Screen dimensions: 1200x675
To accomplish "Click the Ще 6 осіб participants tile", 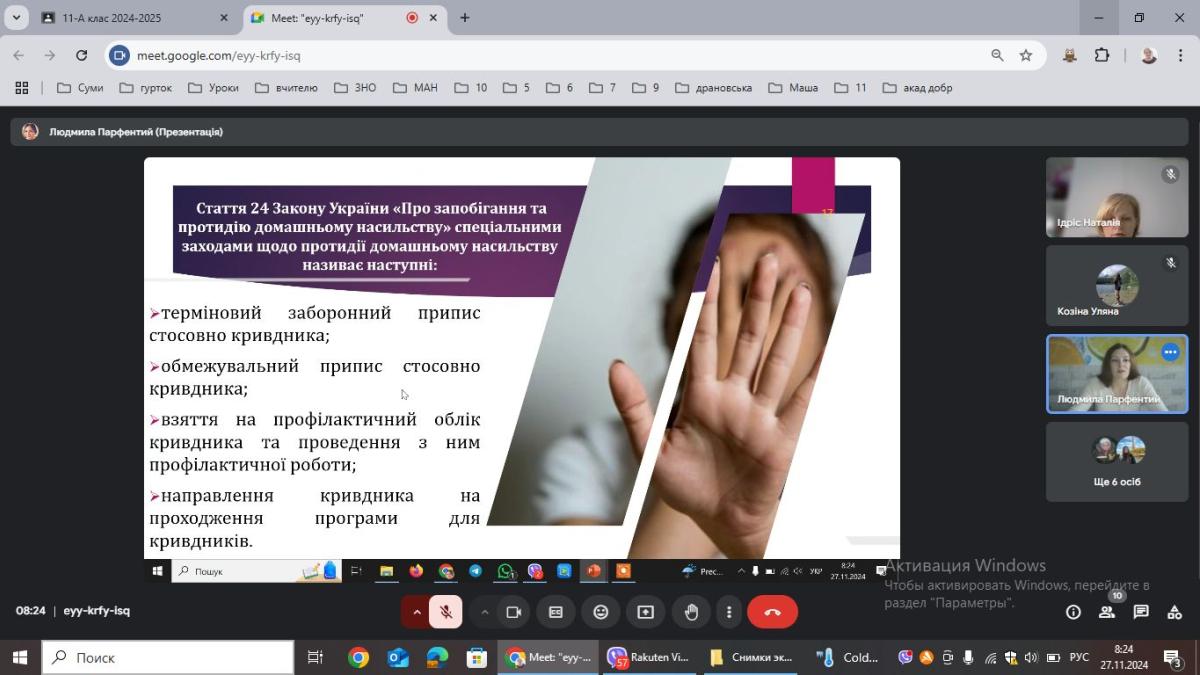I will click(1117, 461).
